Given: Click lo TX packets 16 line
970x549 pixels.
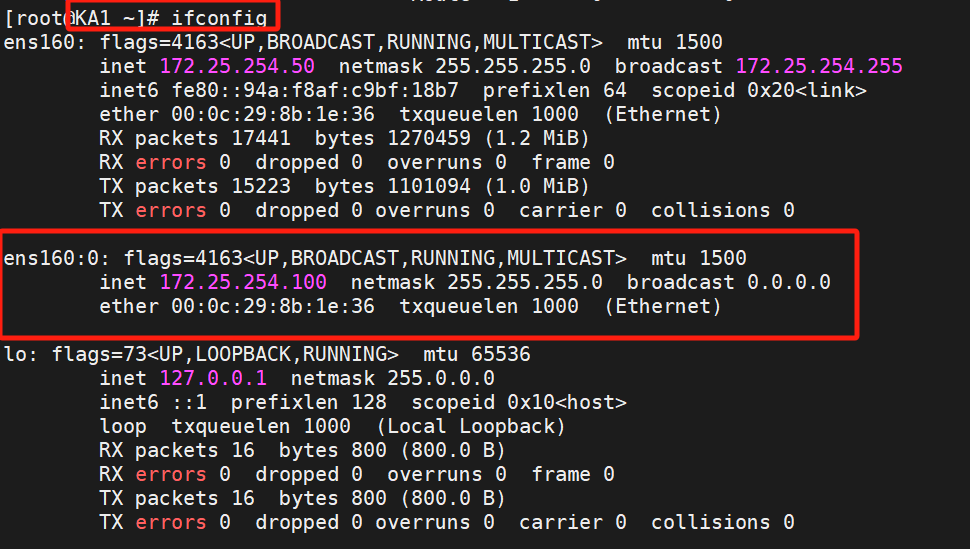Looking at the screenshot, I should pyautogui.click(x=303, y=498).
